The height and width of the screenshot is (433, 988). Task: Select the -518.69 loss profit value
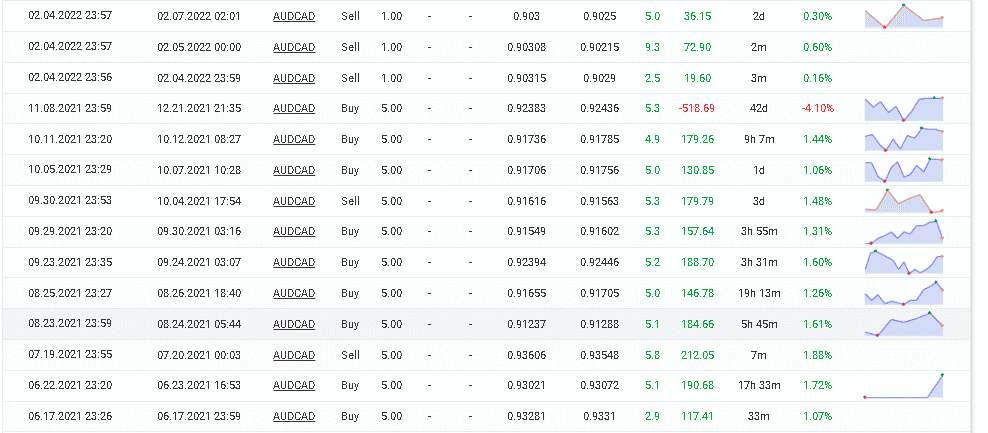coord(696,108)
